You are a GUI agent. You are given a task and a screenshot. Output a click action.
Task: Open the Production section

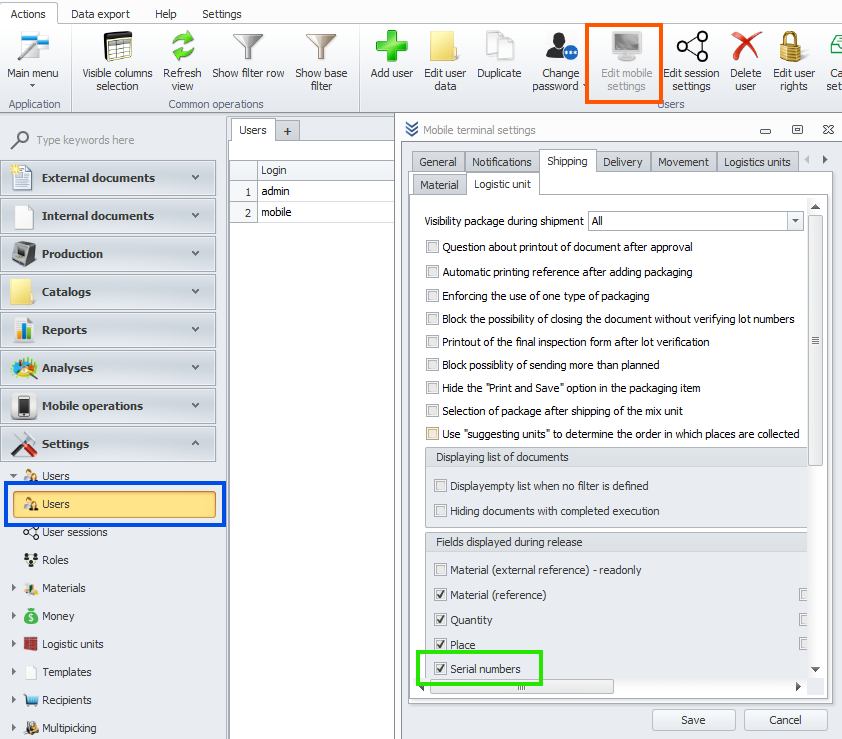point(108,253)
